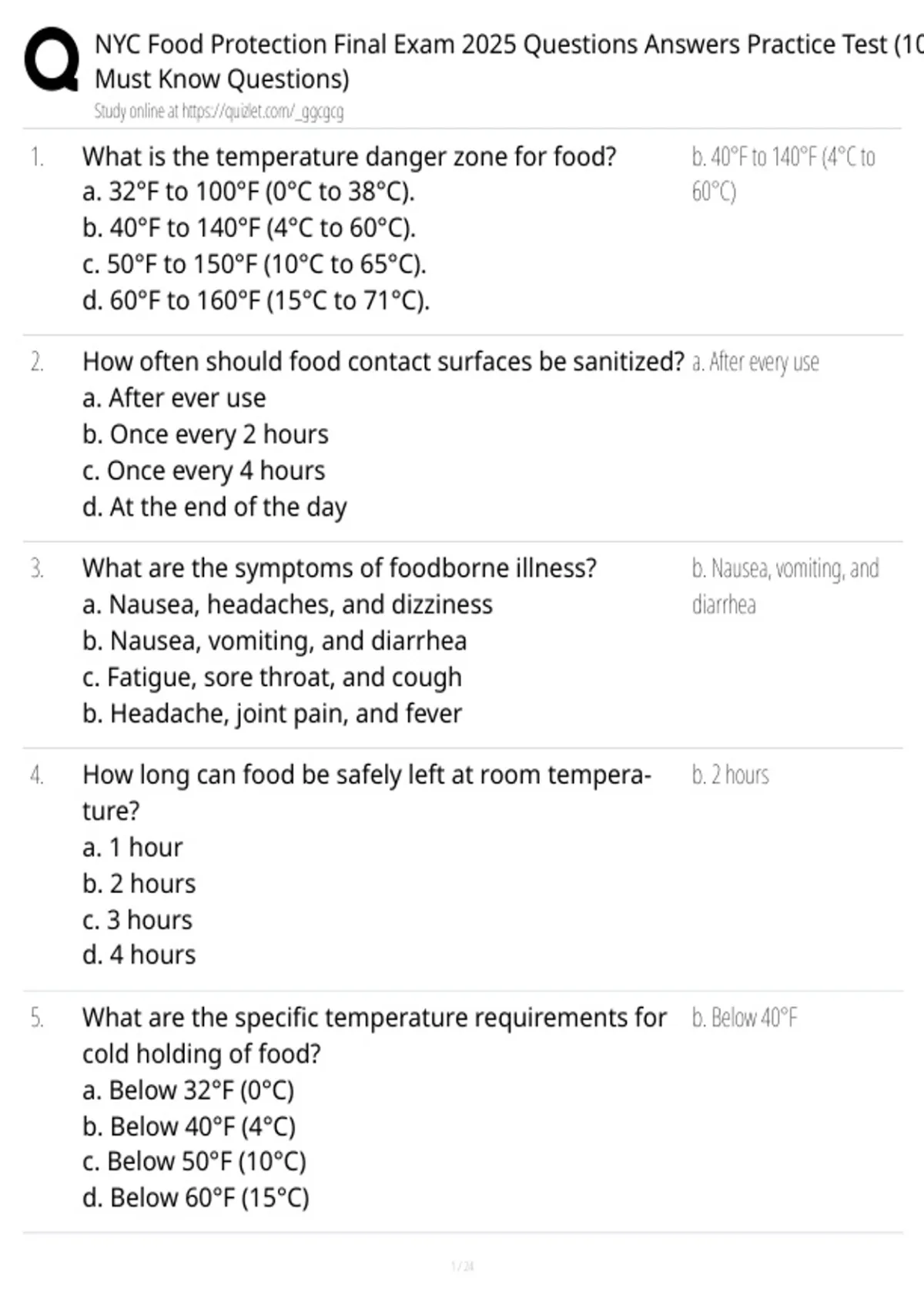Select 'Below 40°F (4°C)' option
Screen dimensions: 924x1309
pos(189,1127)
